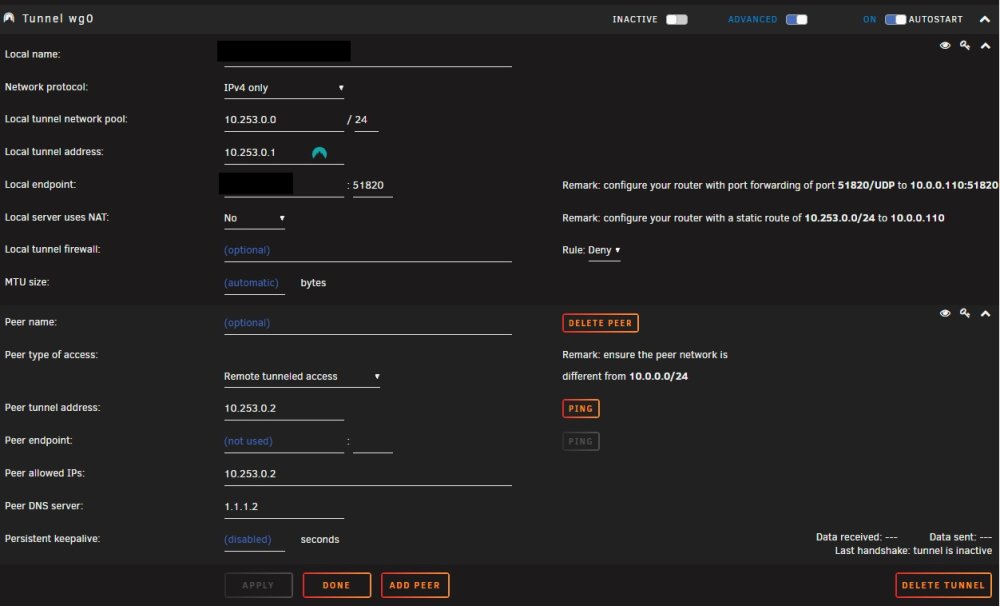Focus the MTU size field
1000x606 pixels.
coord(254,283)
